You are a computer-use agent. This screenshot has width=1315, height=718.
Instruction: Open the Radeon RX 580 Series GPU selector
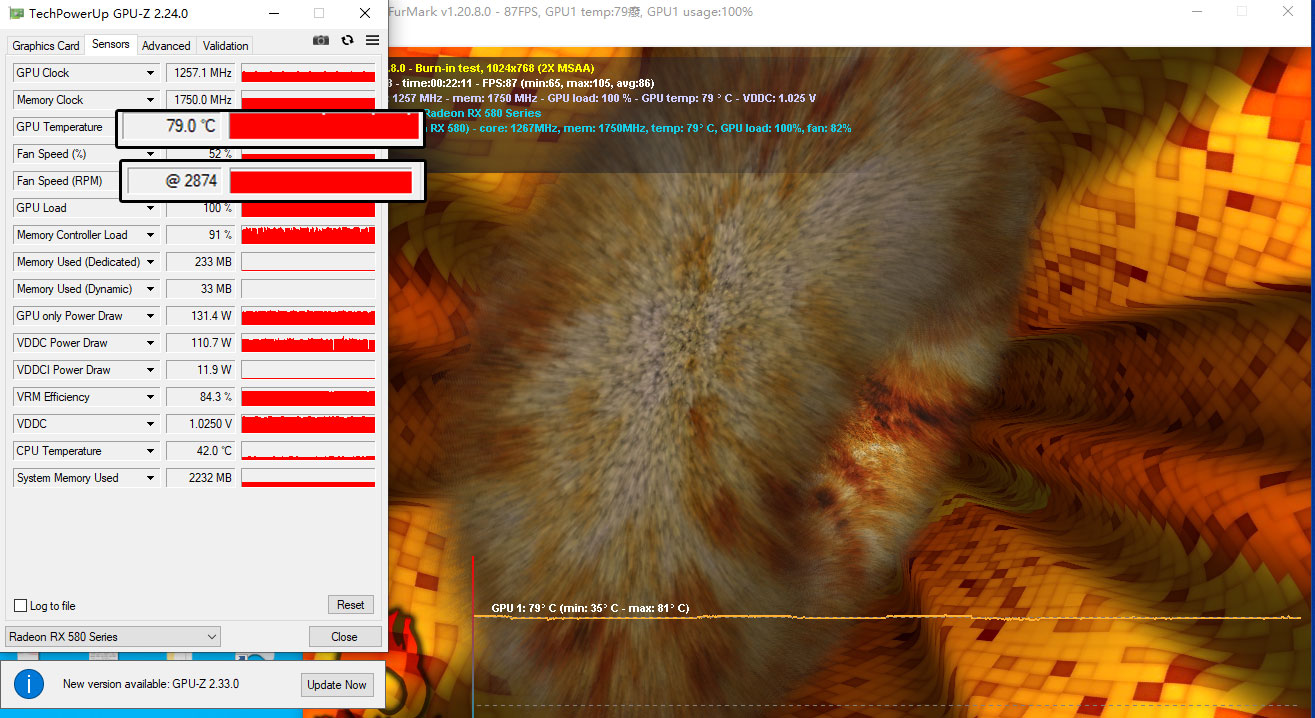(x=112, y=636)
